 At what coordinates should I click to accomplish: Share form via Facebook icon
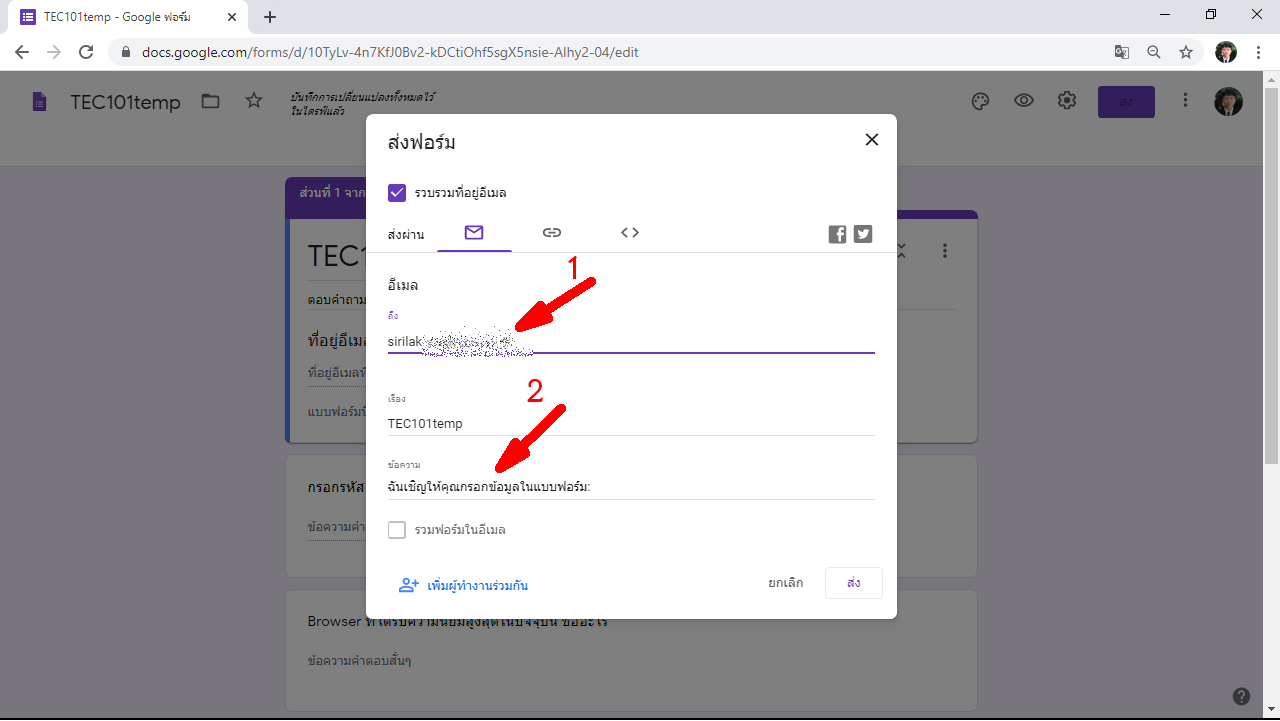coord(837,234)
